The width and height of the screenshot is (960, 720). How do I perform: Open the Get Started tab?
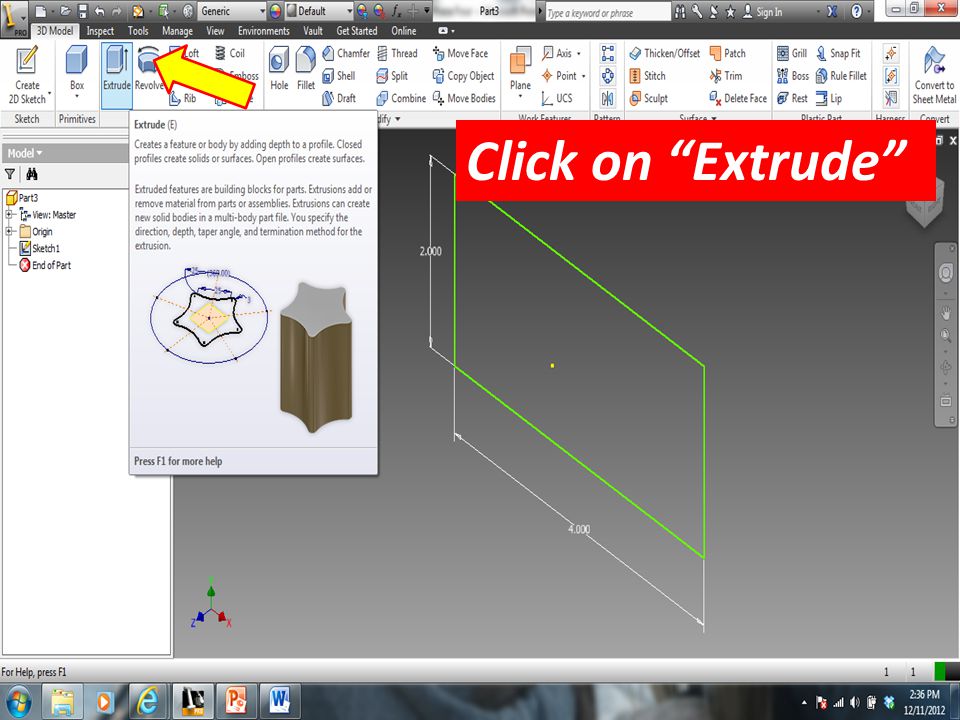tap(356, 31)
